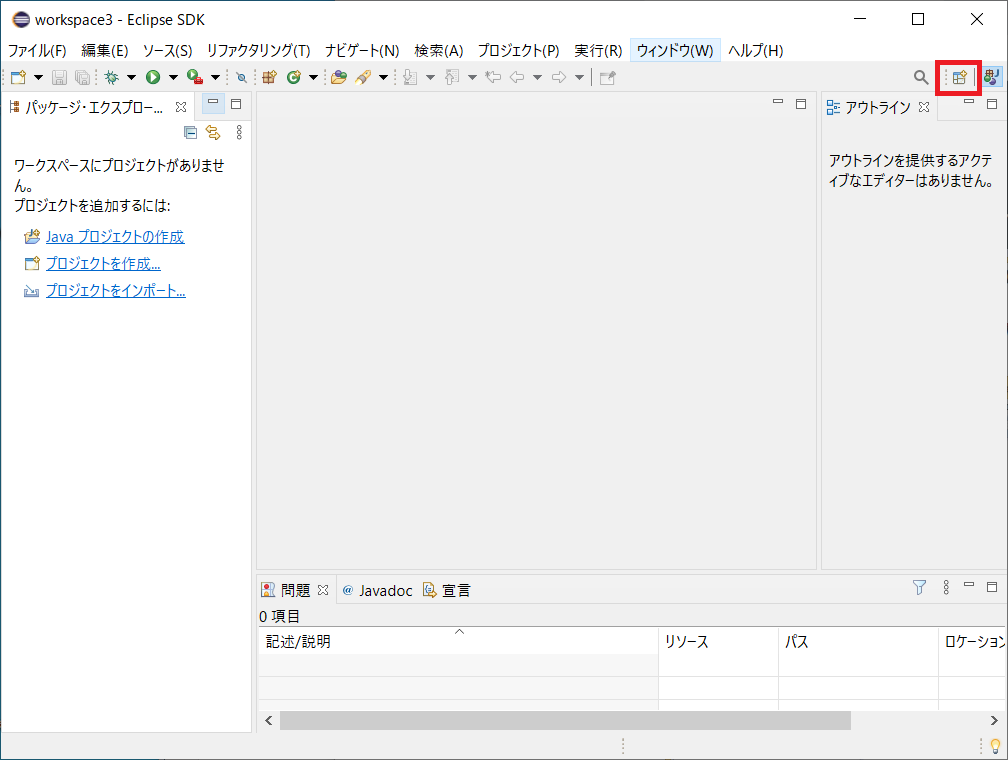
Task: Close the Package Explorer view tab
Action: point(181,107)
